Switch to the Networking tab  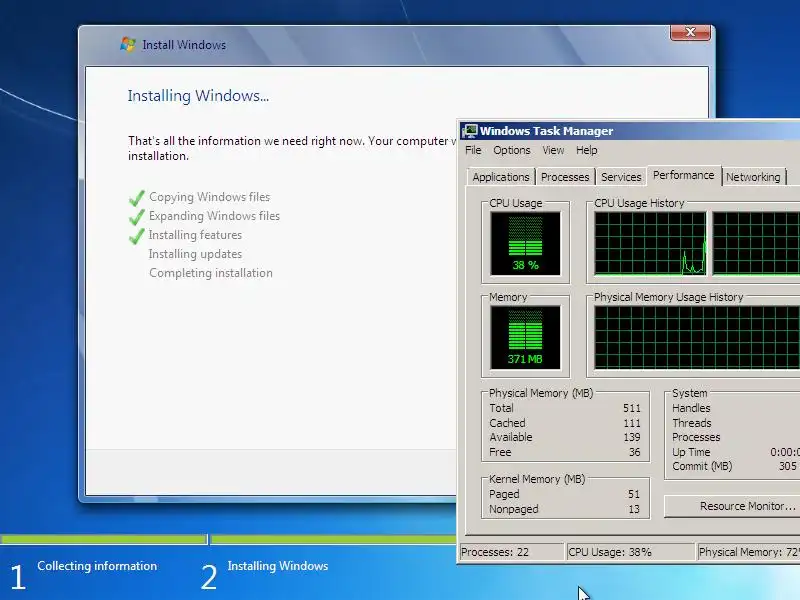click(753, 177)
